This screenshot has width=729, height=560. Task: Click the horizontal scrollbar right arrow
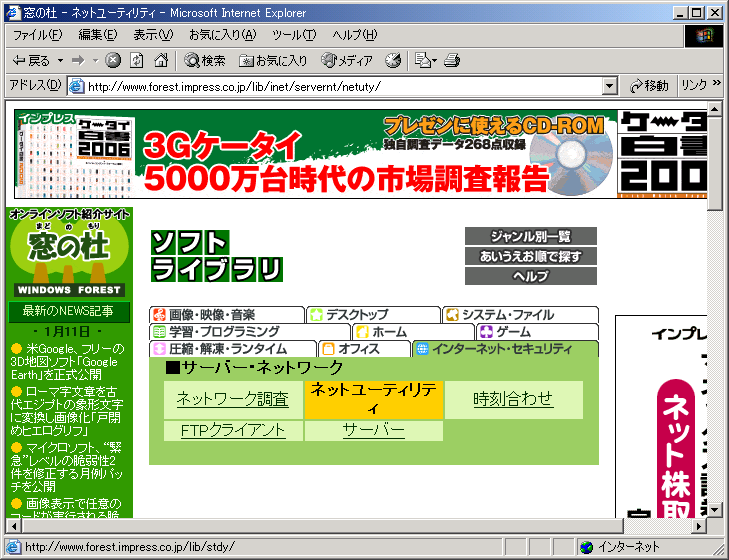(x=698, y=526)
